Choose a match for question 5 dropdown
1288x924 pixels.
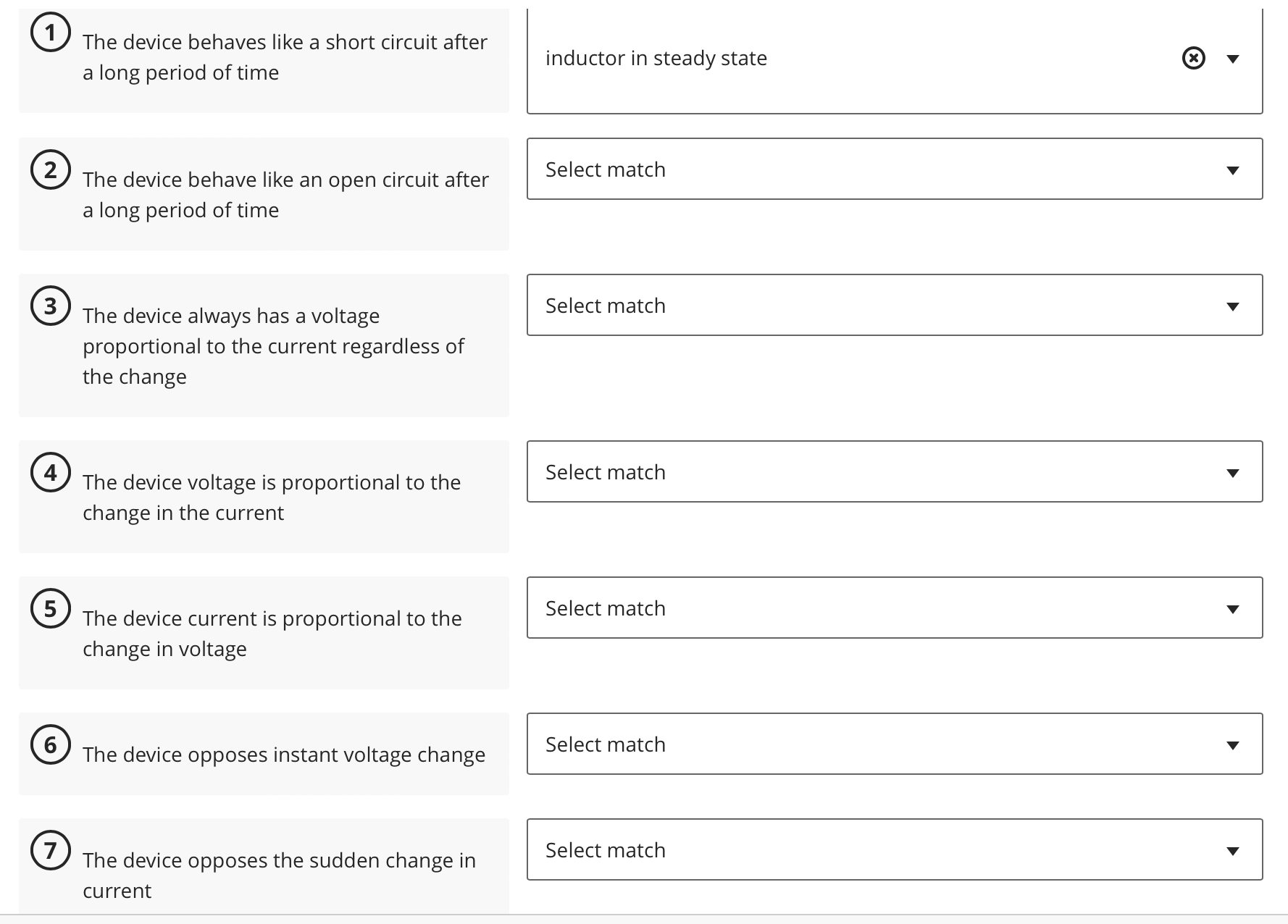pos(895,608)
